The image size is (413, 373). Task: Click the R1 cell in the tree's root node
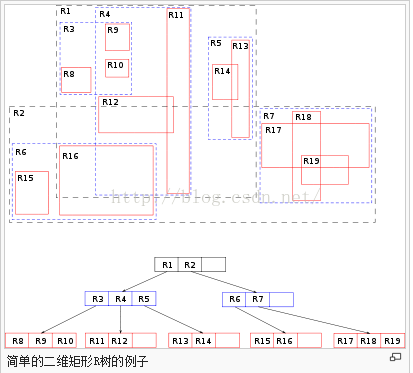tap(167, 265)
